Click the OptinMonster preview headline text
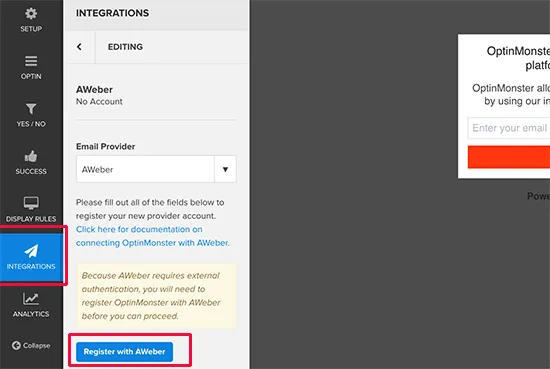Image resolution: width=550 pixels, height=369 pixels. point(518,58)
